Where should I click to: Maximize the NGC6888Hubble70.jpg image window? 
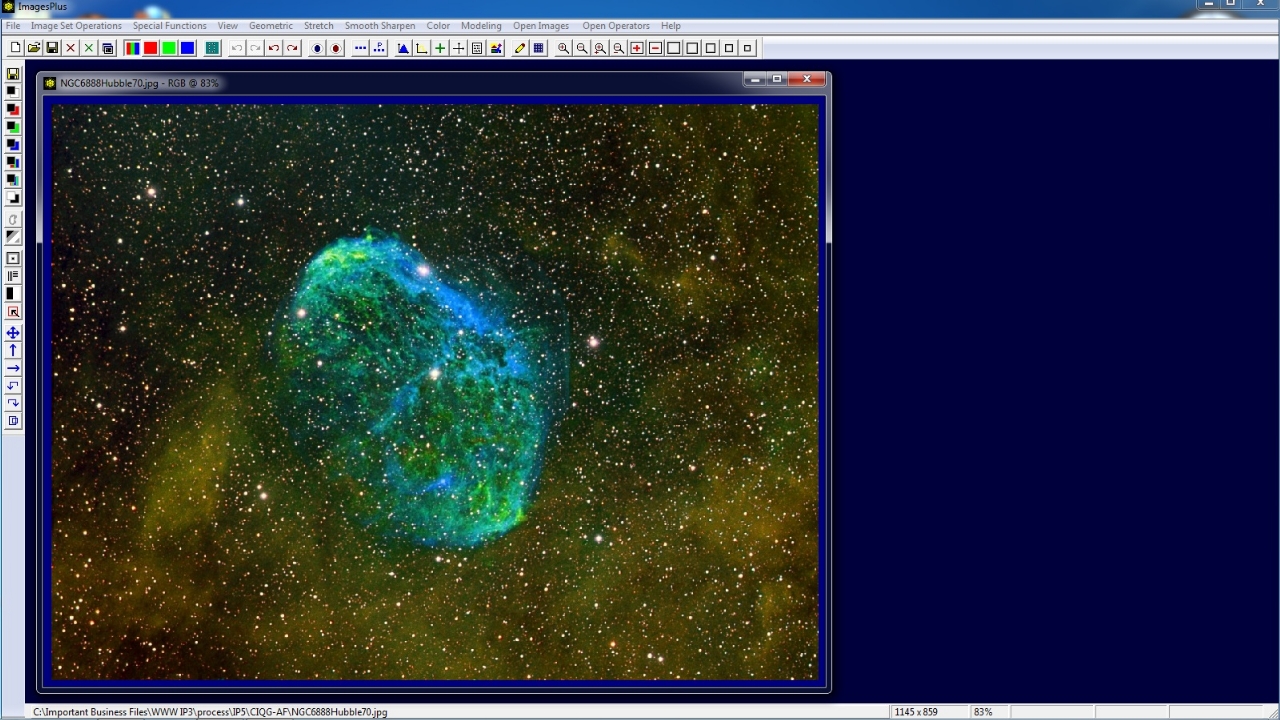[x=777, y=79]
